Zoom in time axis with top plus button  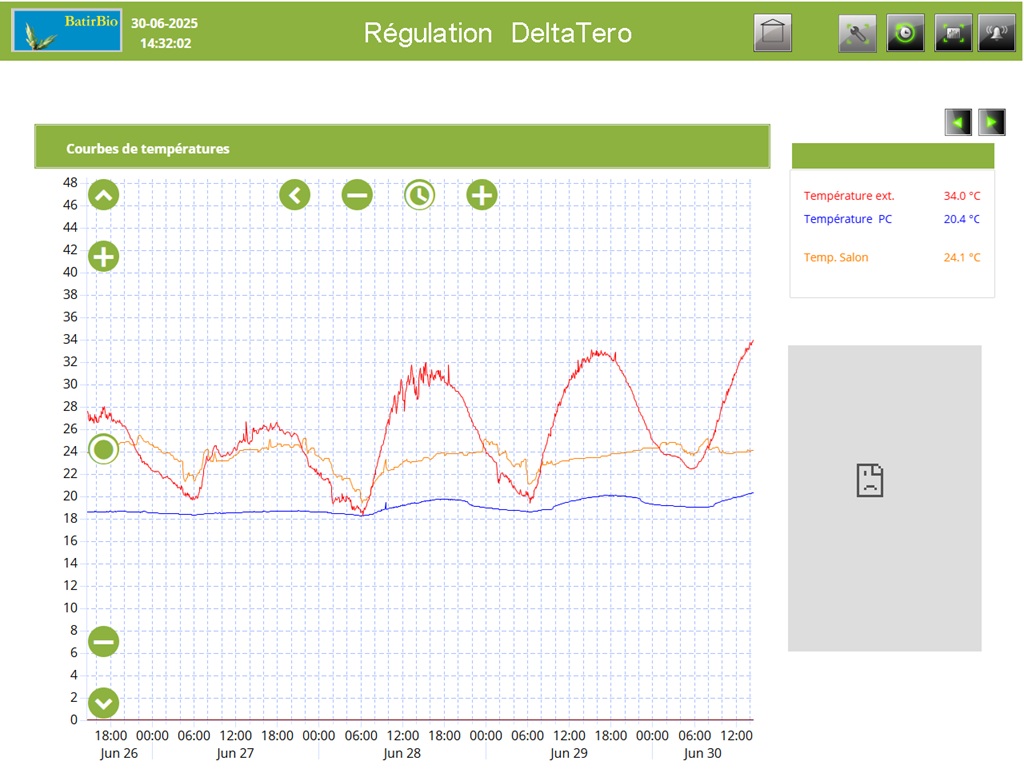[x=482, y=195]
